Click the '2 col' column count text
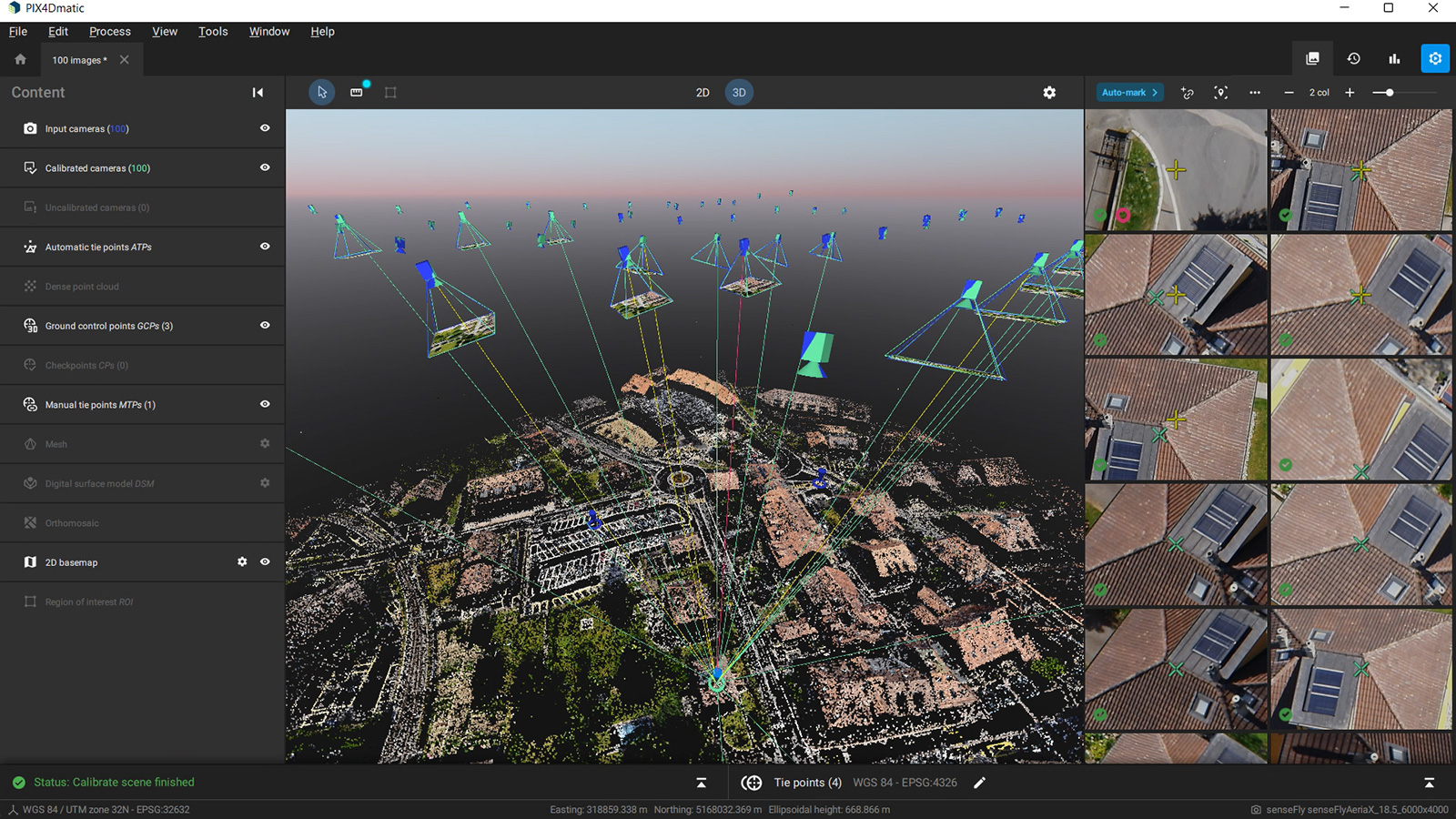This screenshot has height=819, width=1456. 1319,92
